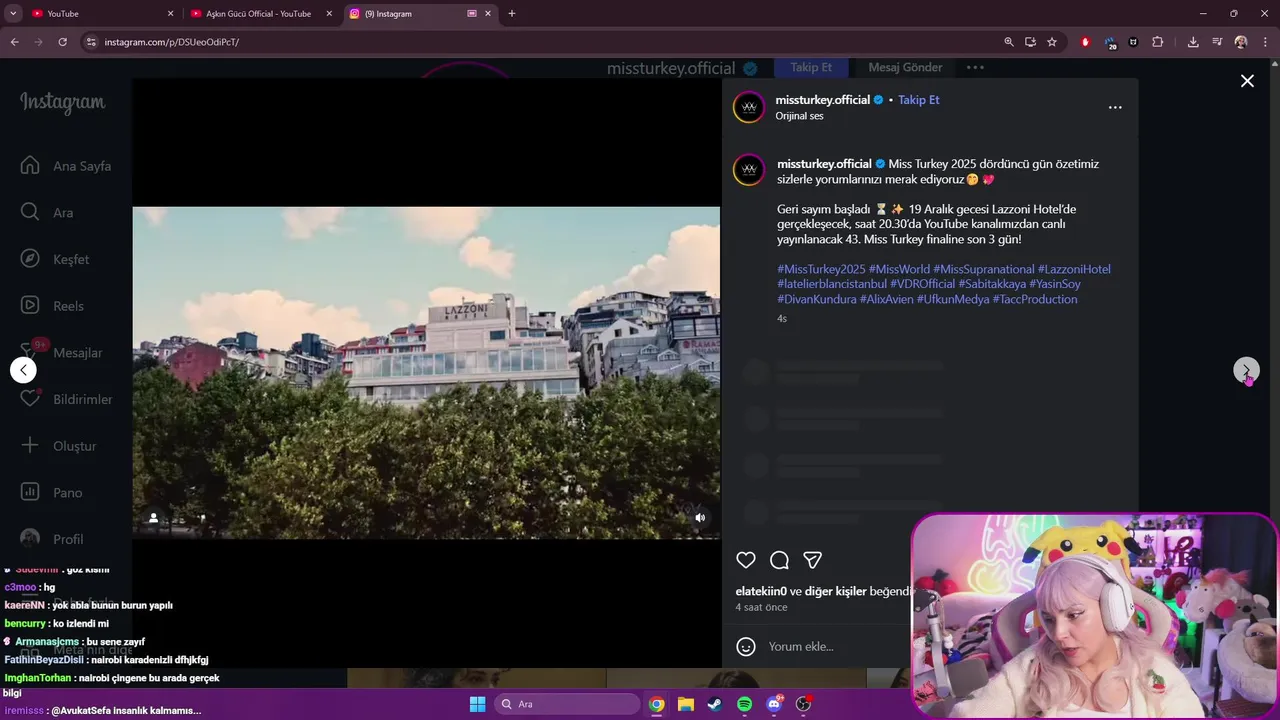Open Ara search in Instagram sidebar

pyautogui.click(x=47, y=212)
